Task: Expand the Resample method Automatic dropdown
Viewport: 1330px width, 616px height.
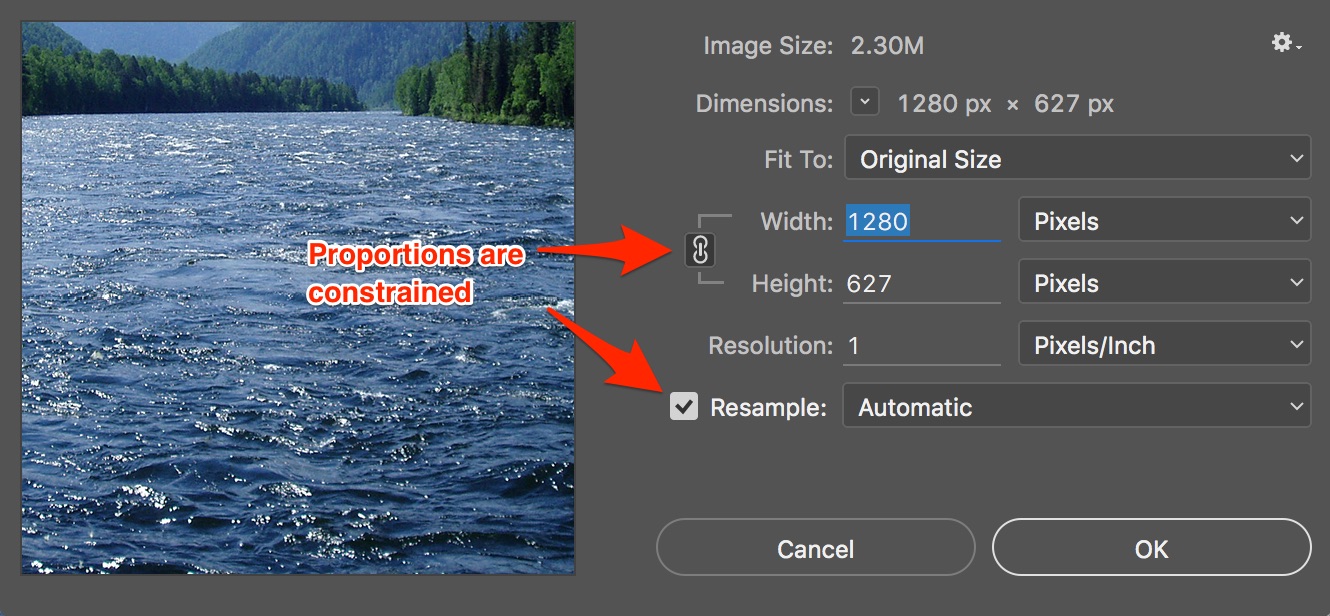Action: tap(1077, 407)
